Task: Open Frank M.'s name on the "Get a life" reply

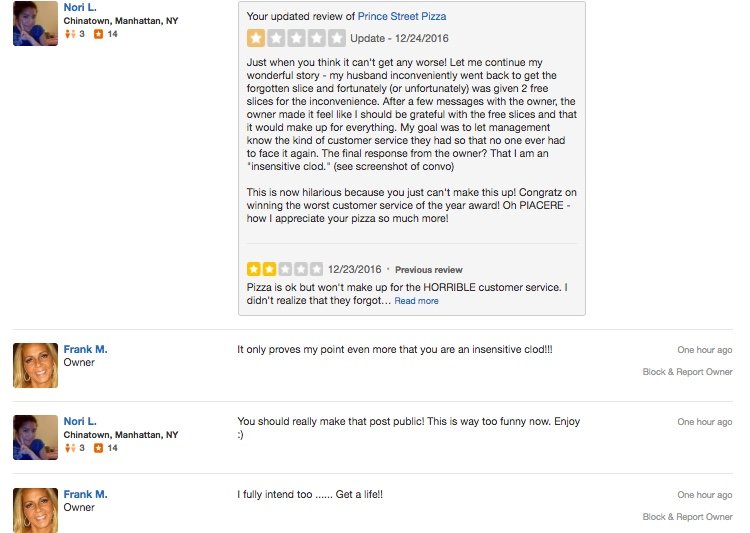Action: pyautogui.click(x=86, y=494)
